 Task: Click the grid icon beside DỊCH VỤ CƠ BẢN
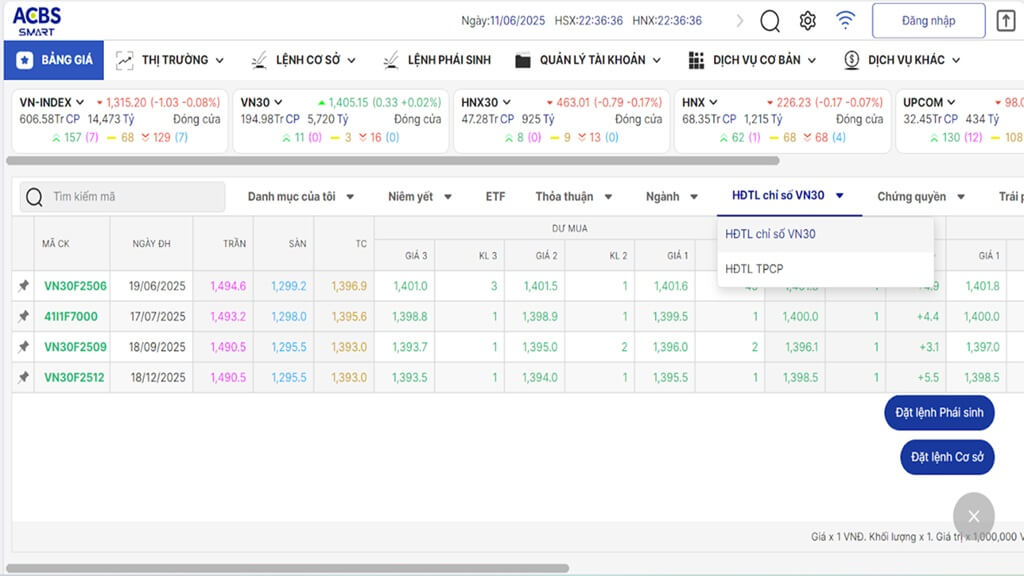coord(696,60)
